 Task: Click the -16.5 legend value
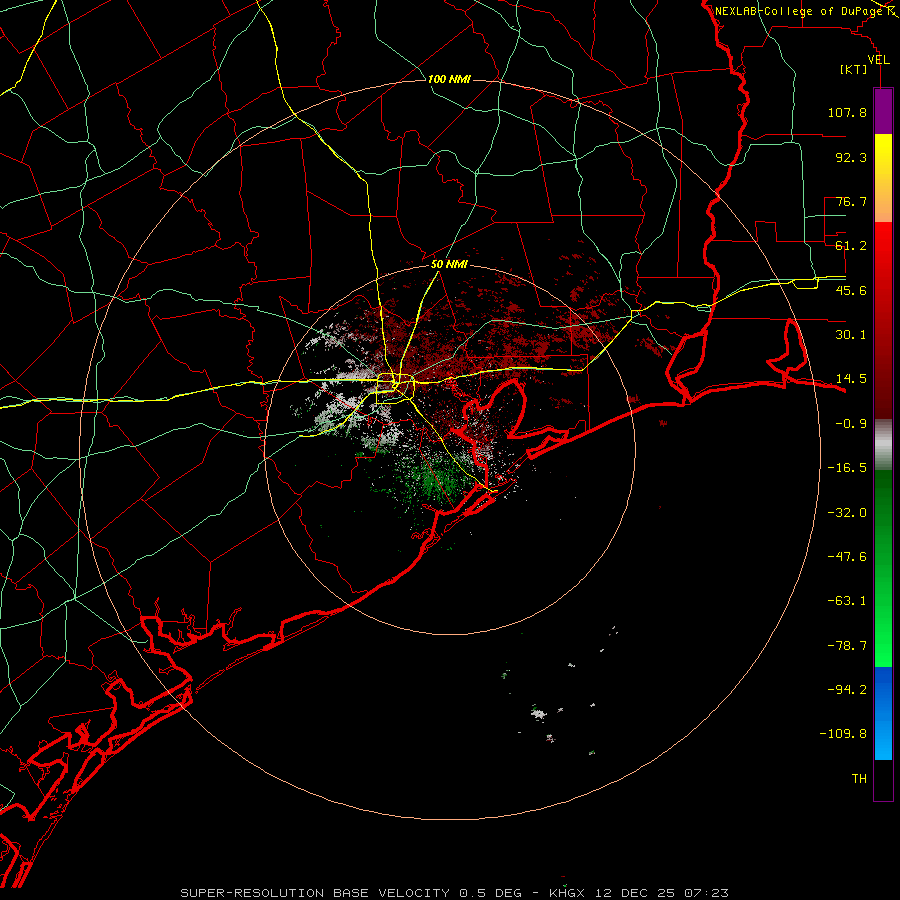(x=847, y=468)
